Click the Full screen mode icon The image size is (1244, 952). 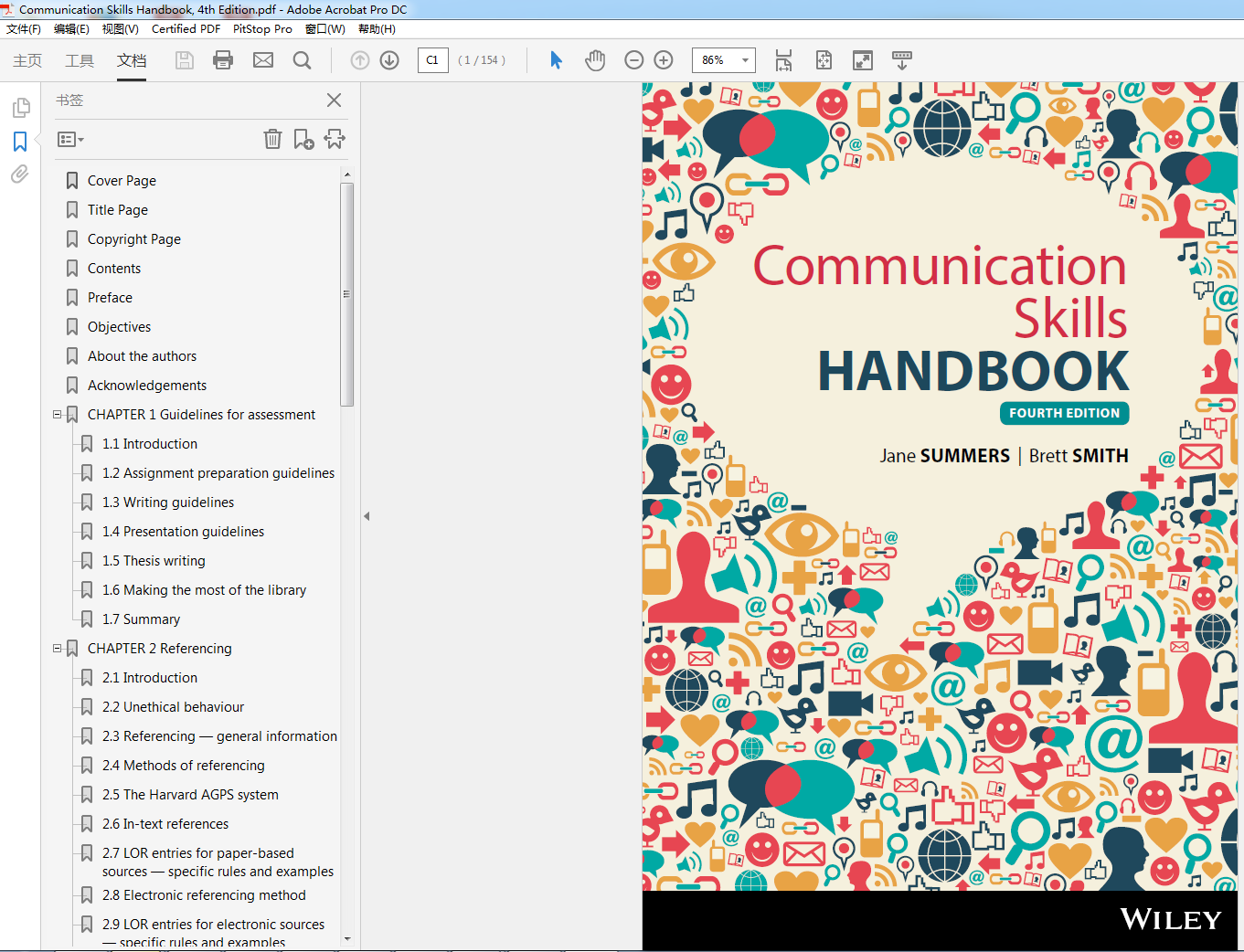point(863,60)
